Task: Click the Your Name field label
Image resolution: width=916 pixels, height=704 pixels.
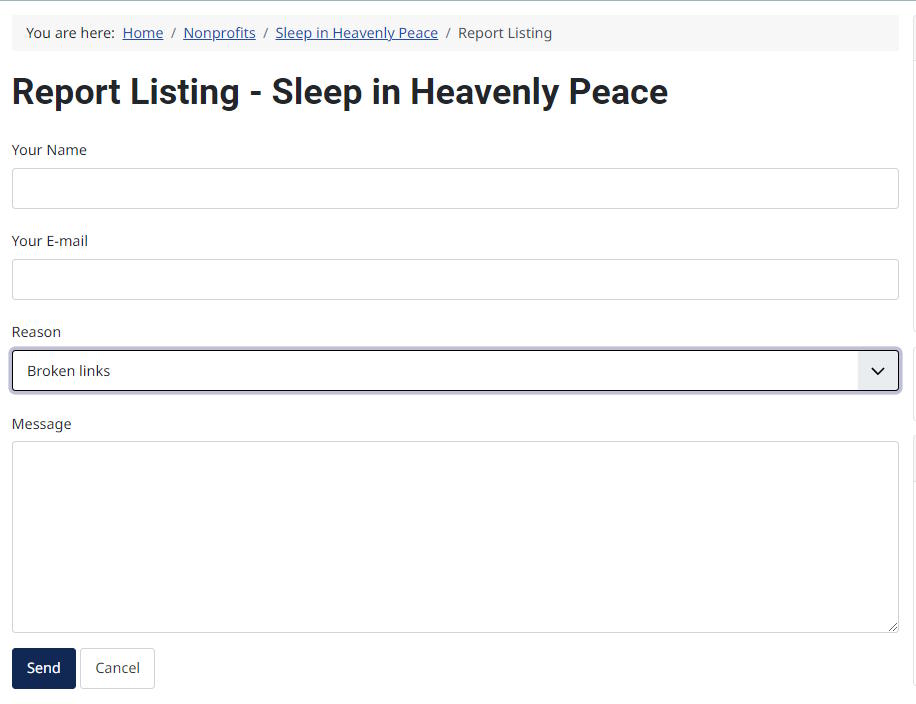Action: [49, 150]
